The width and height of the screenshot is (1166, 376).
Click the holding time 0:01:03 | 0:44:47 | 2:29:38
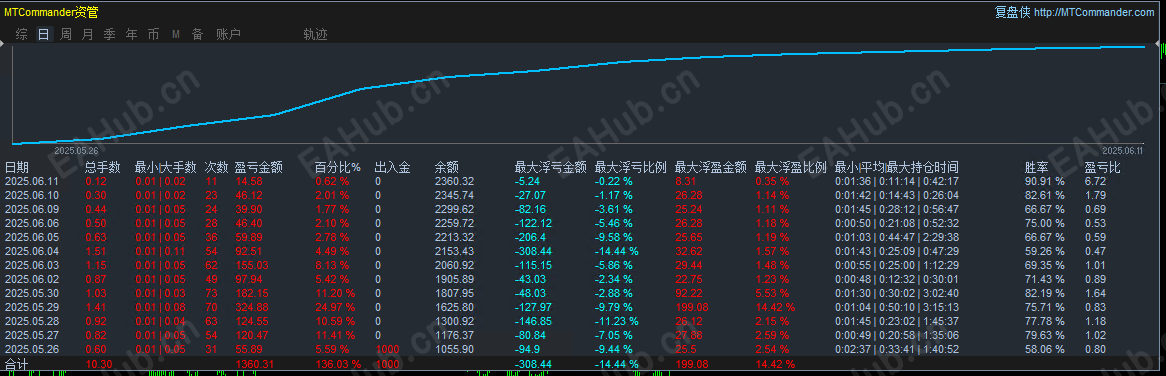(x=897, y=237)
